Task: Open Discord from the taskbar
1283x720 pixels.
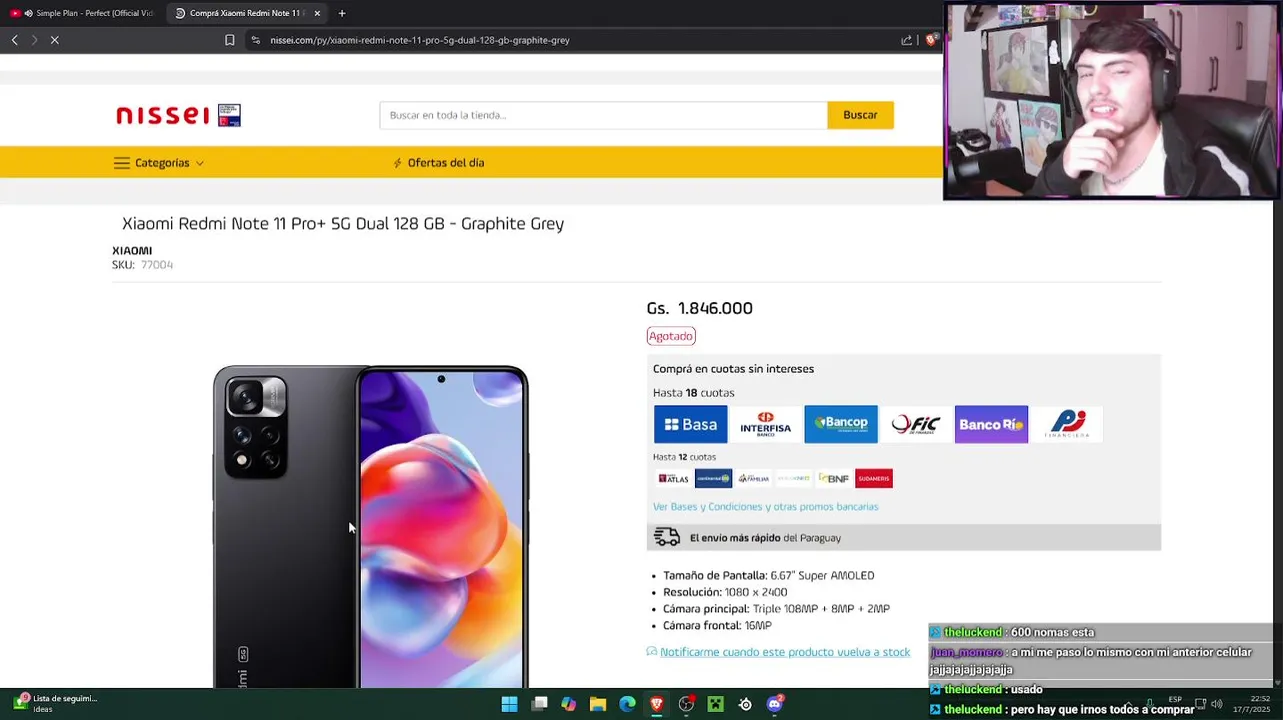Action: click(x=775, y=704)
